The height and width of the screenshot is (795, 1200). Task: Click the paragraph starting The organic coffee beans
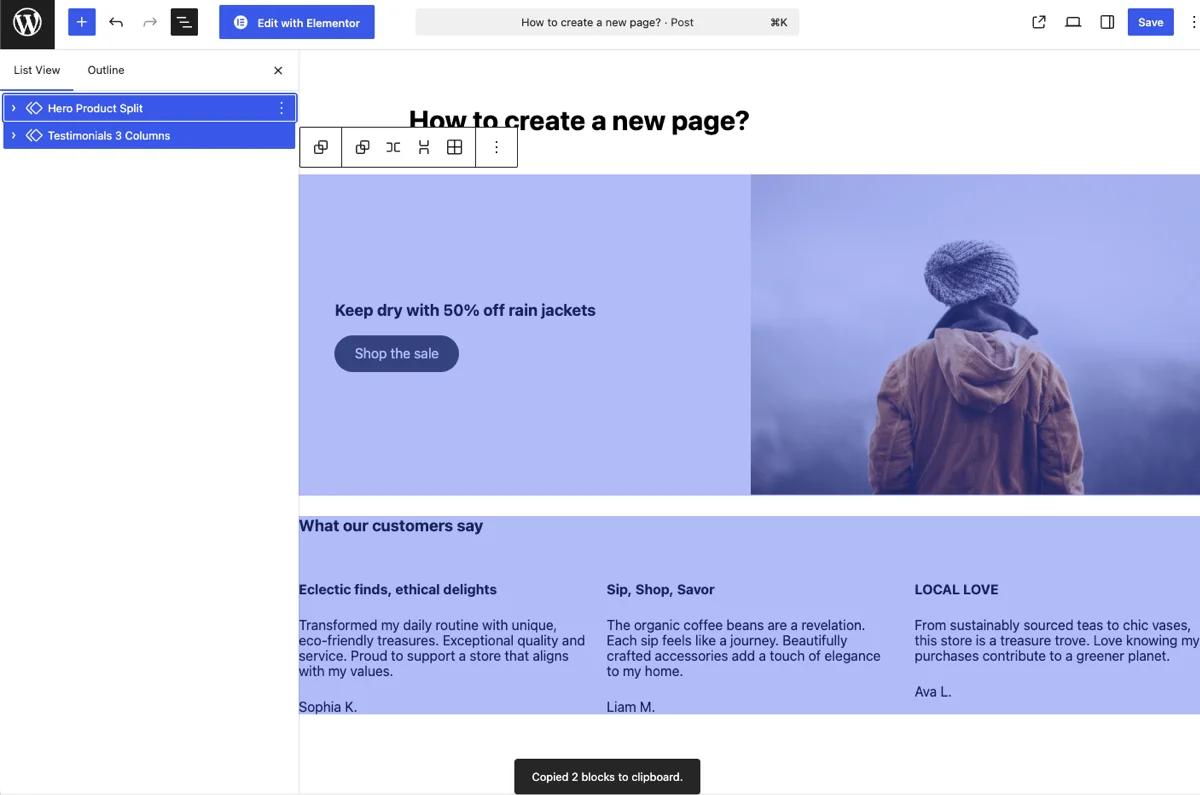pyautogui.click(x=743, y=648)
